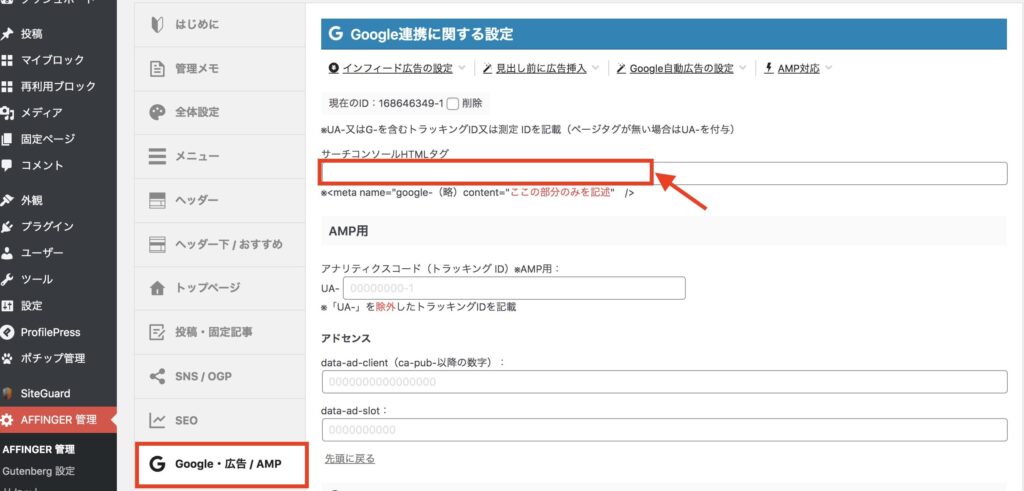
Task: Click the 先頭に戻る link
Action: 350,459
